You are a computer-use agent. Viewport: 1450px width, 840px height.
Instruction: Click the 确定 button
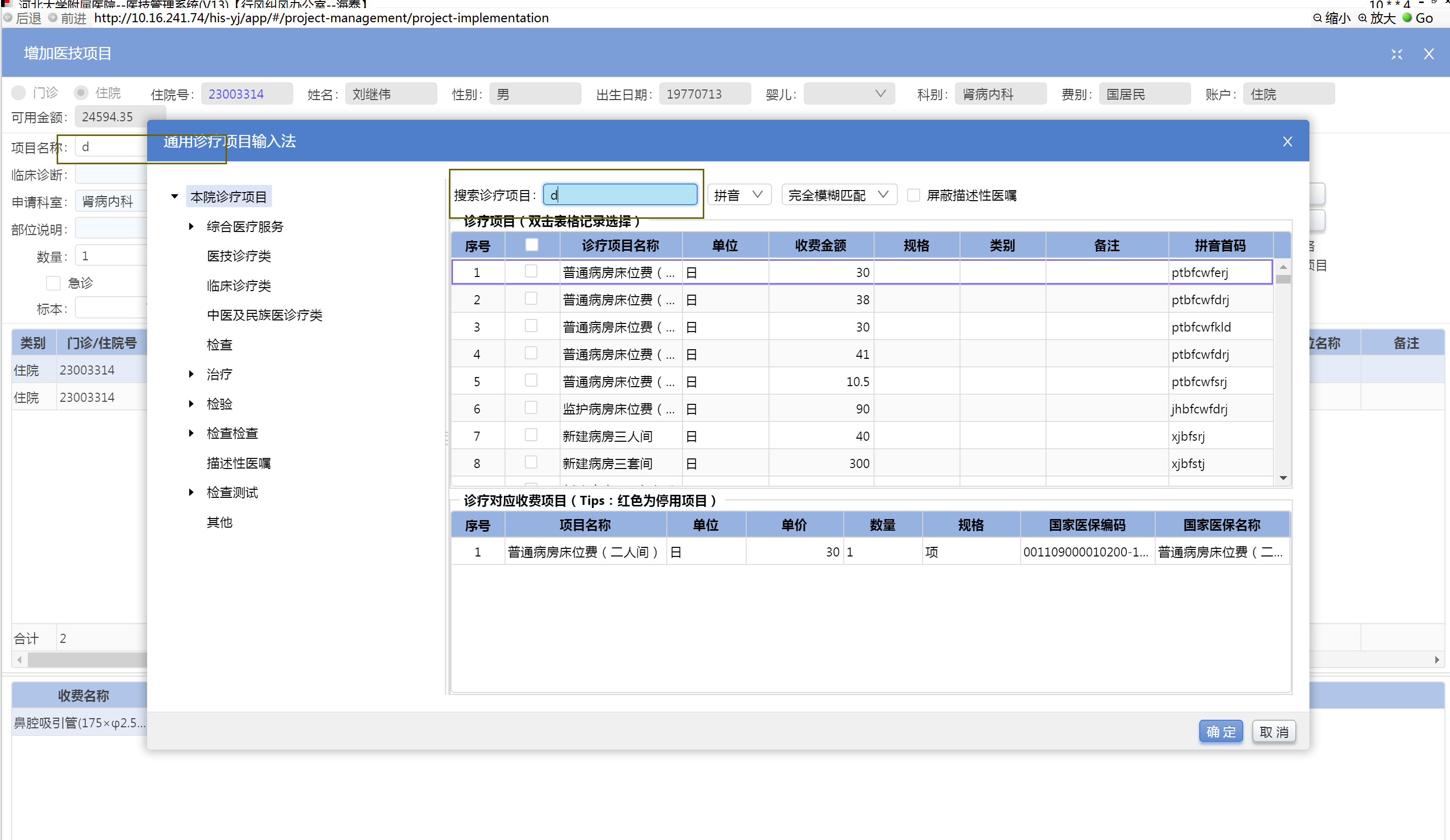point(1220,731)
